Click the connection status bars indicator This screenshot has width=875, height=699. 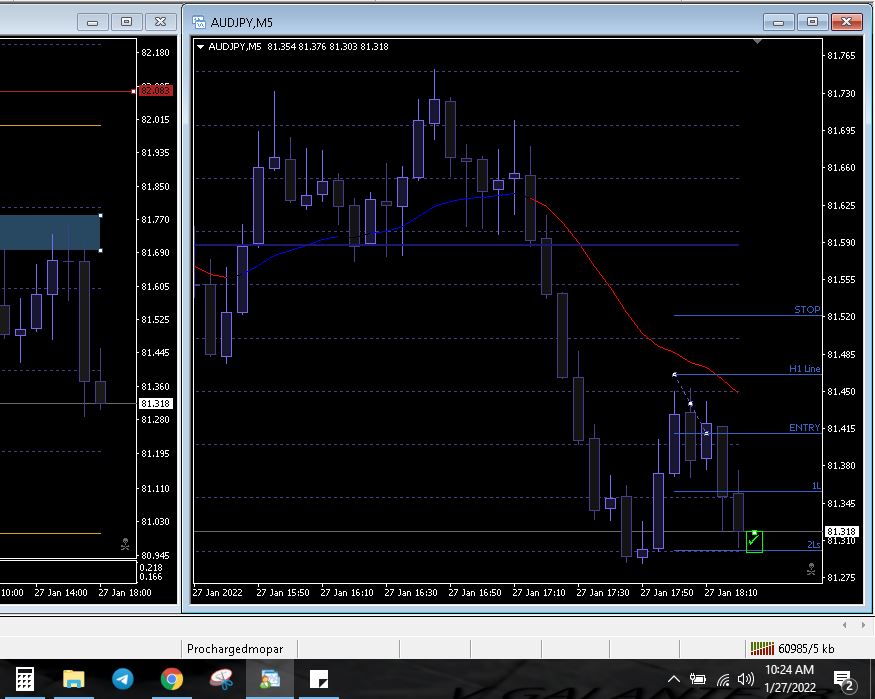761,649
